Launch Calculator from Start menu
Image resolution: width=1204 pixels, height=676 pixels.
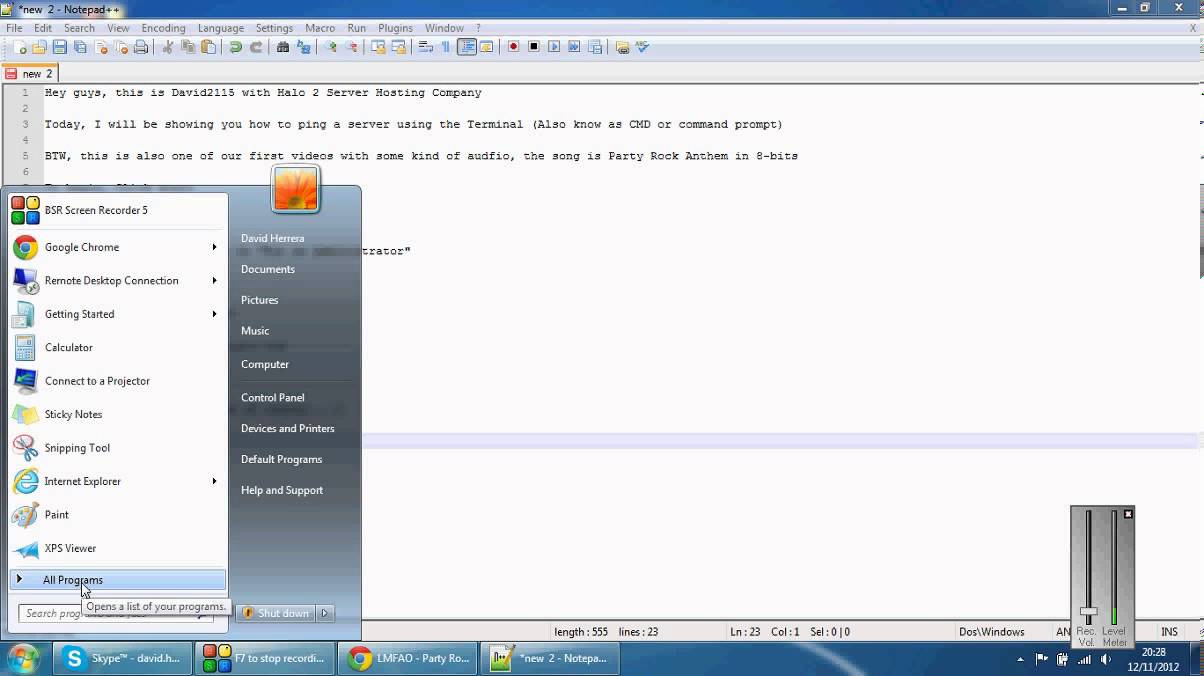[118, 348]
